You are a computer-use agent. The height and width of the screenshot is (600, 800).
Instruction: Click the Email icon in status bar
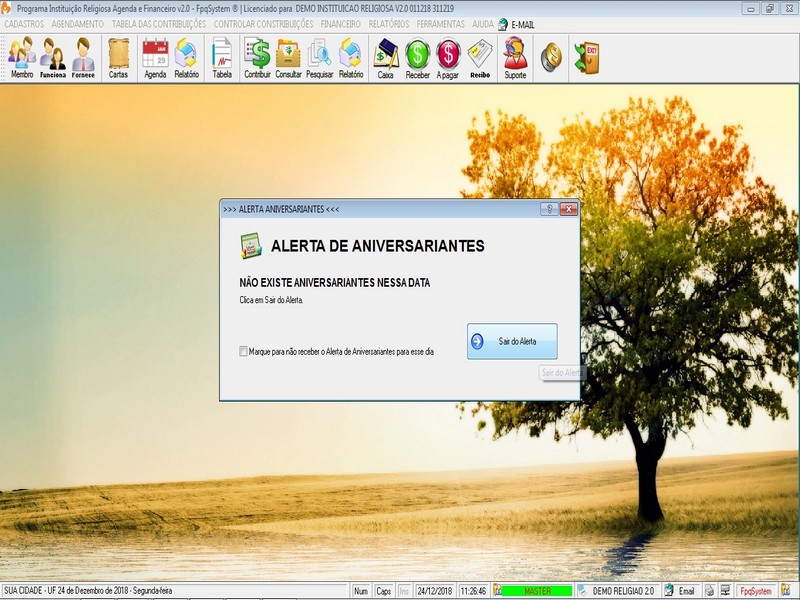pyautogui.click(x=669, y=590)
